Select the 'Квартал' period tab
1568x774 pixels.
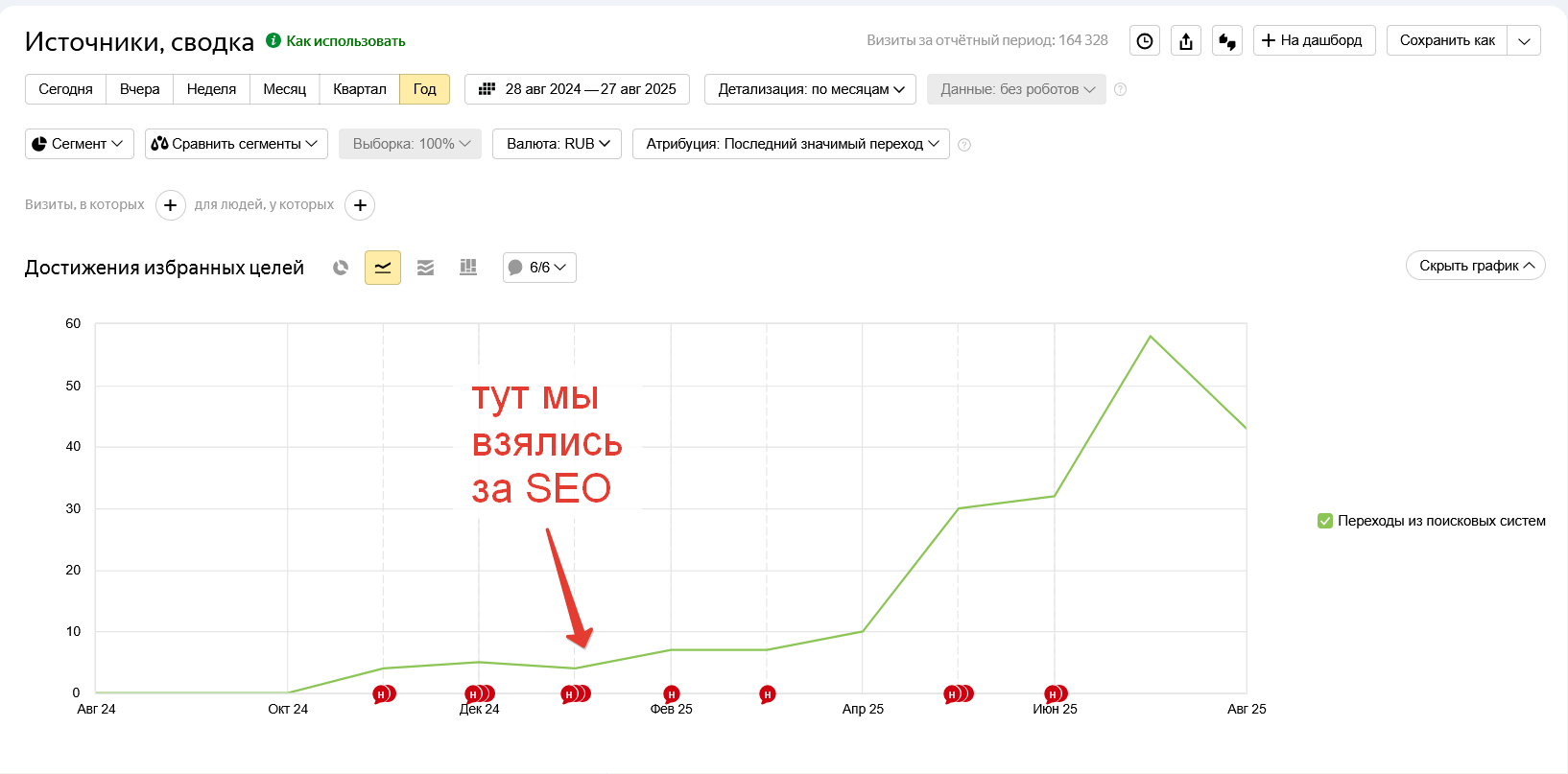click(x=359, y=89)
